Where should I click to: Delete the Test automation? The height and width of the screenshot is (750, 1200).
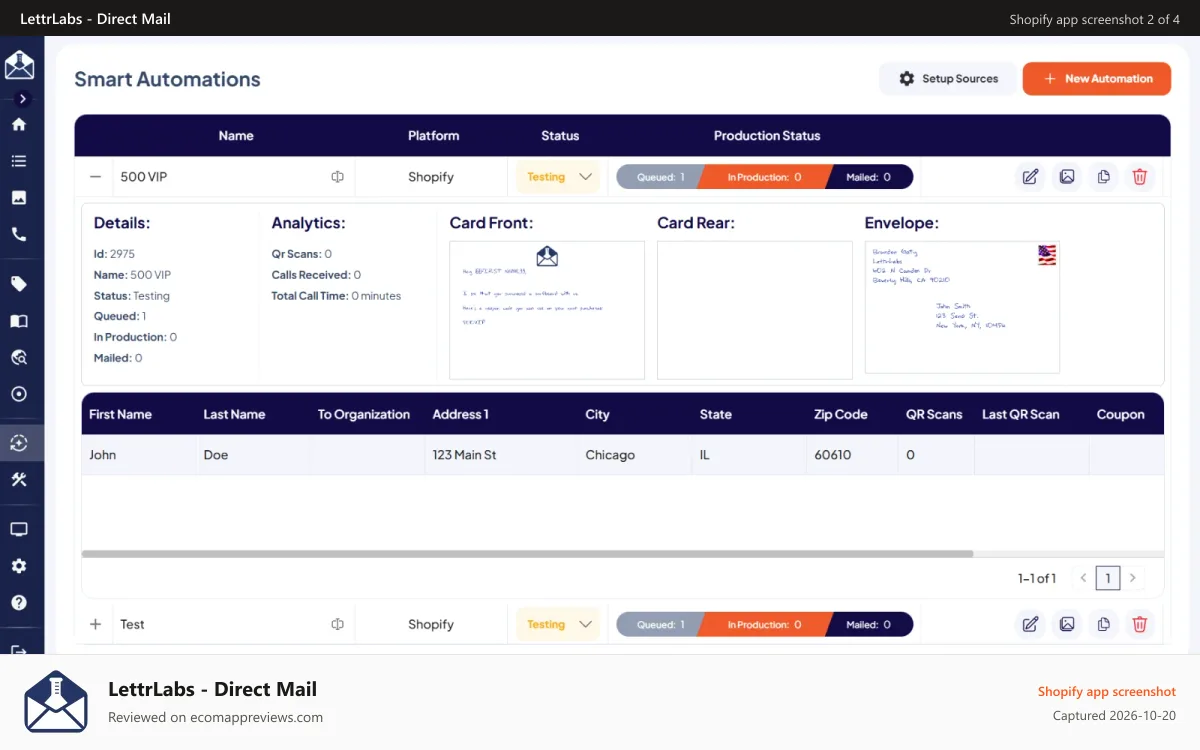1140,624
